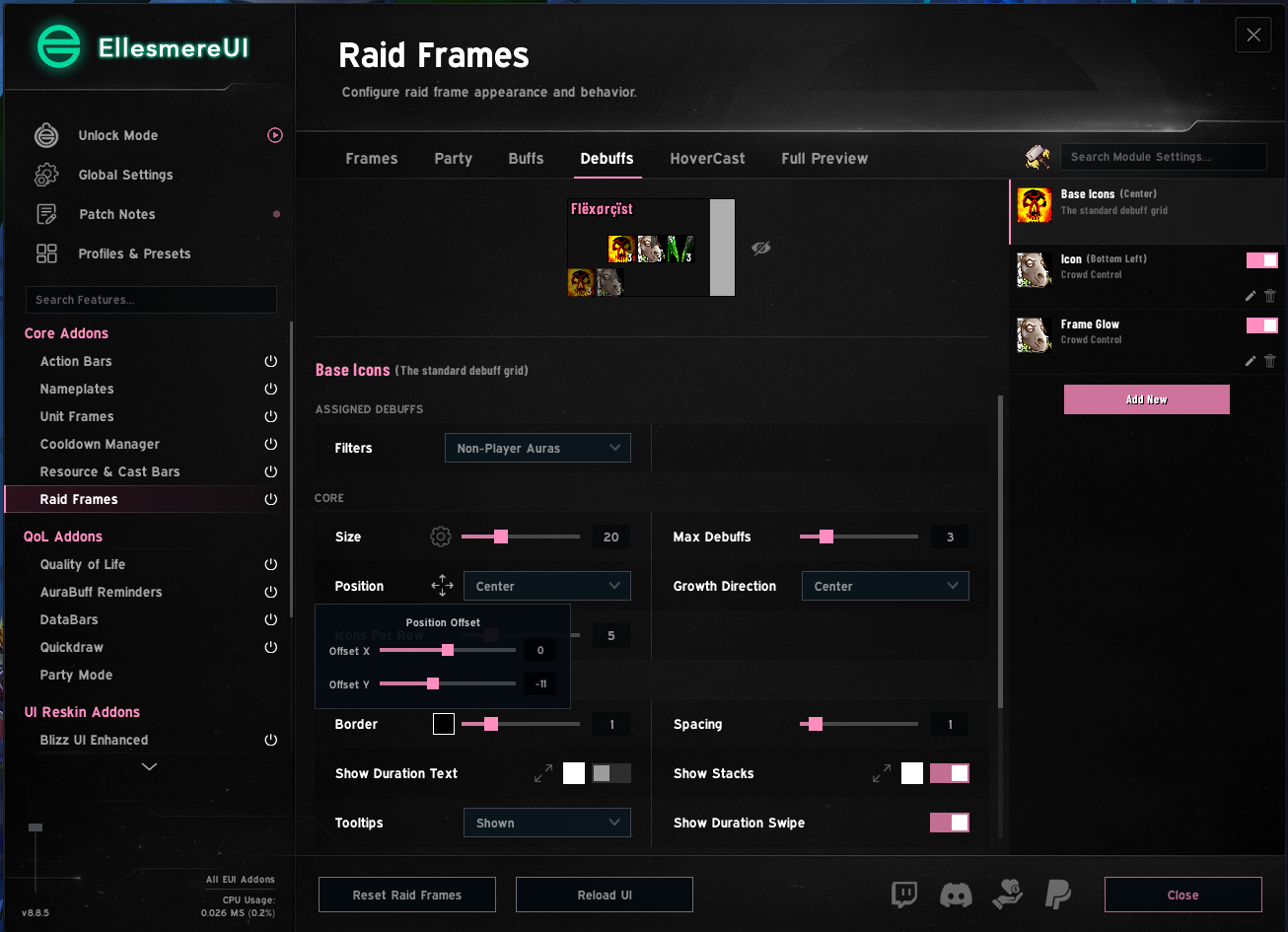Click the hammer icon beside module search

point(1038,156)
